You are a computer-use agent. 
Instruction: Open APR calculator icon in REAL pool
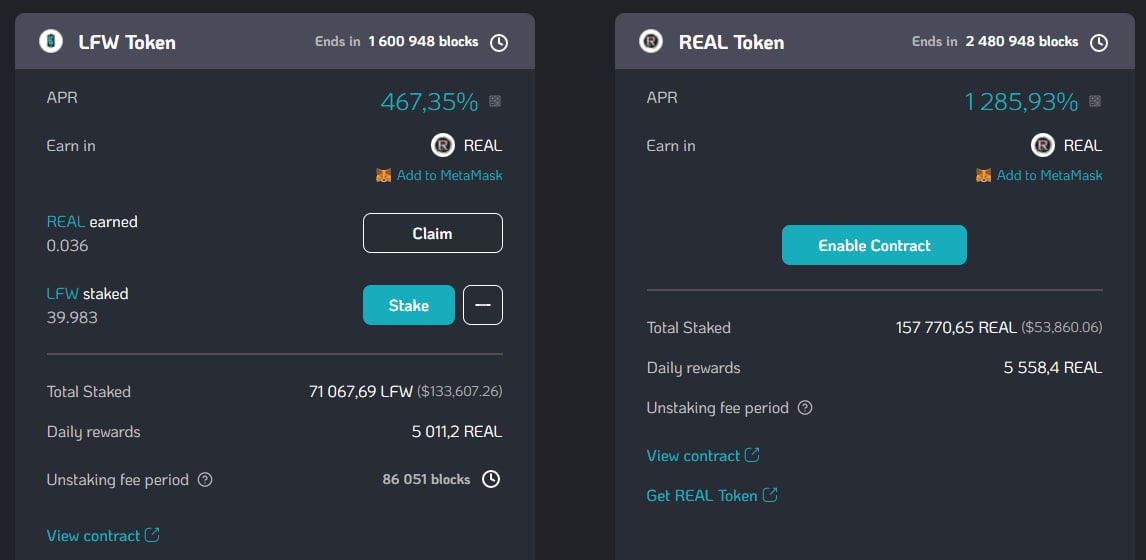[1095, 101]
